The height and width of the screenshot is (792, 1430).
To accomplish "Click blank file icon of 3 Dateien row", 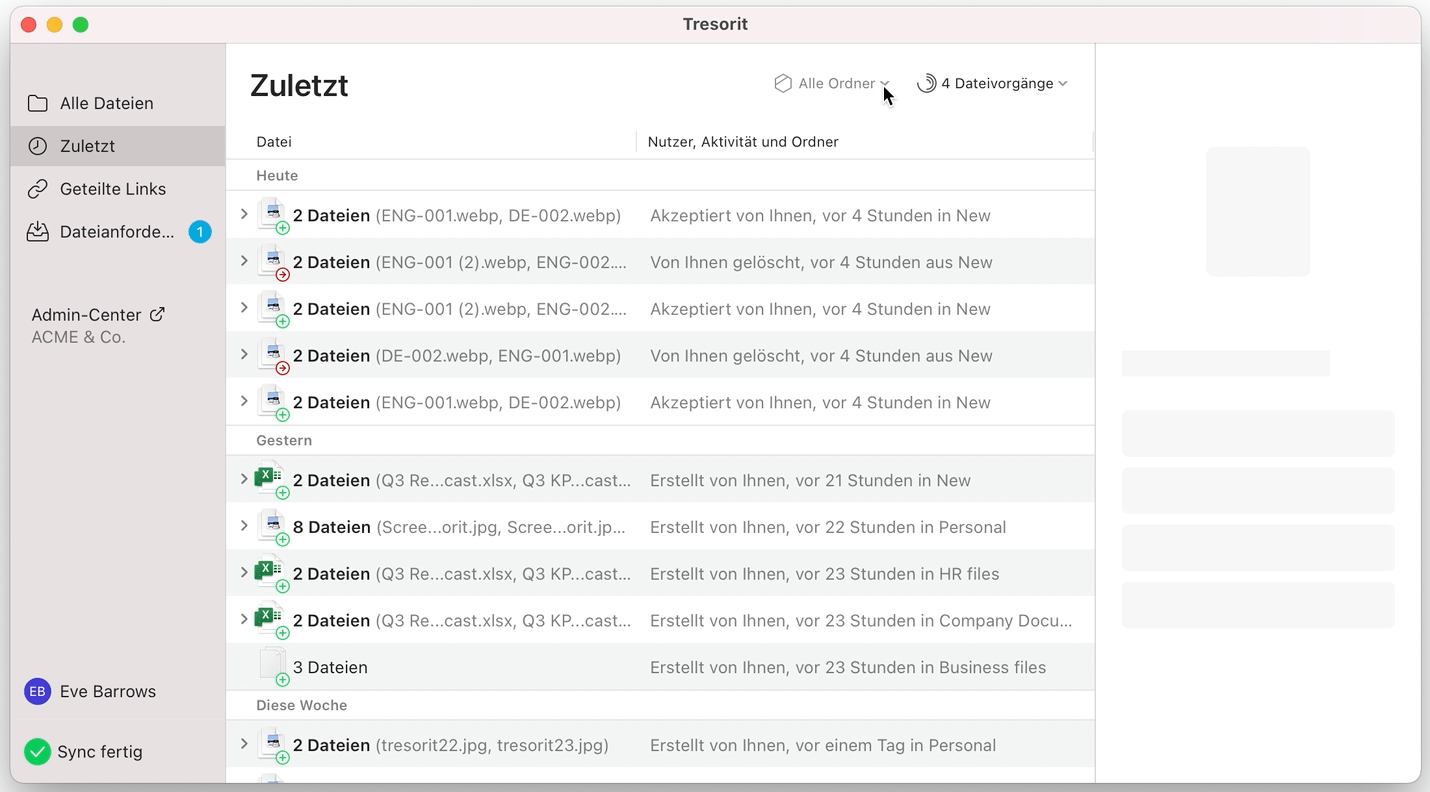I will pos(272,666).
